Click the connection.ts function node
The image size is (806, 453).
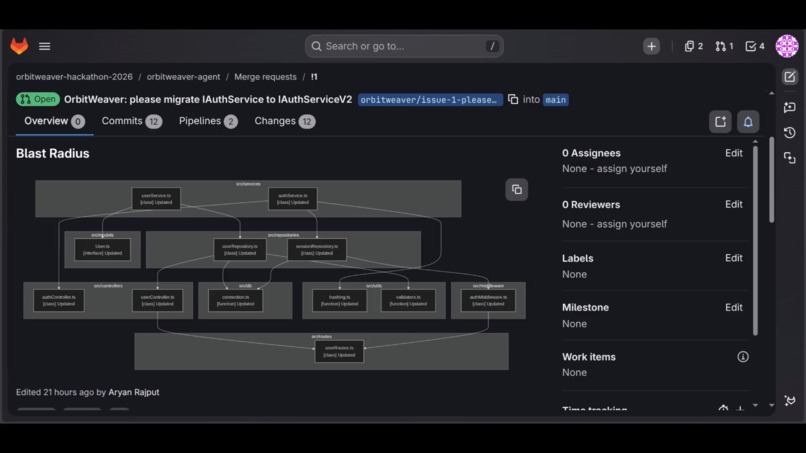point(235,301)
